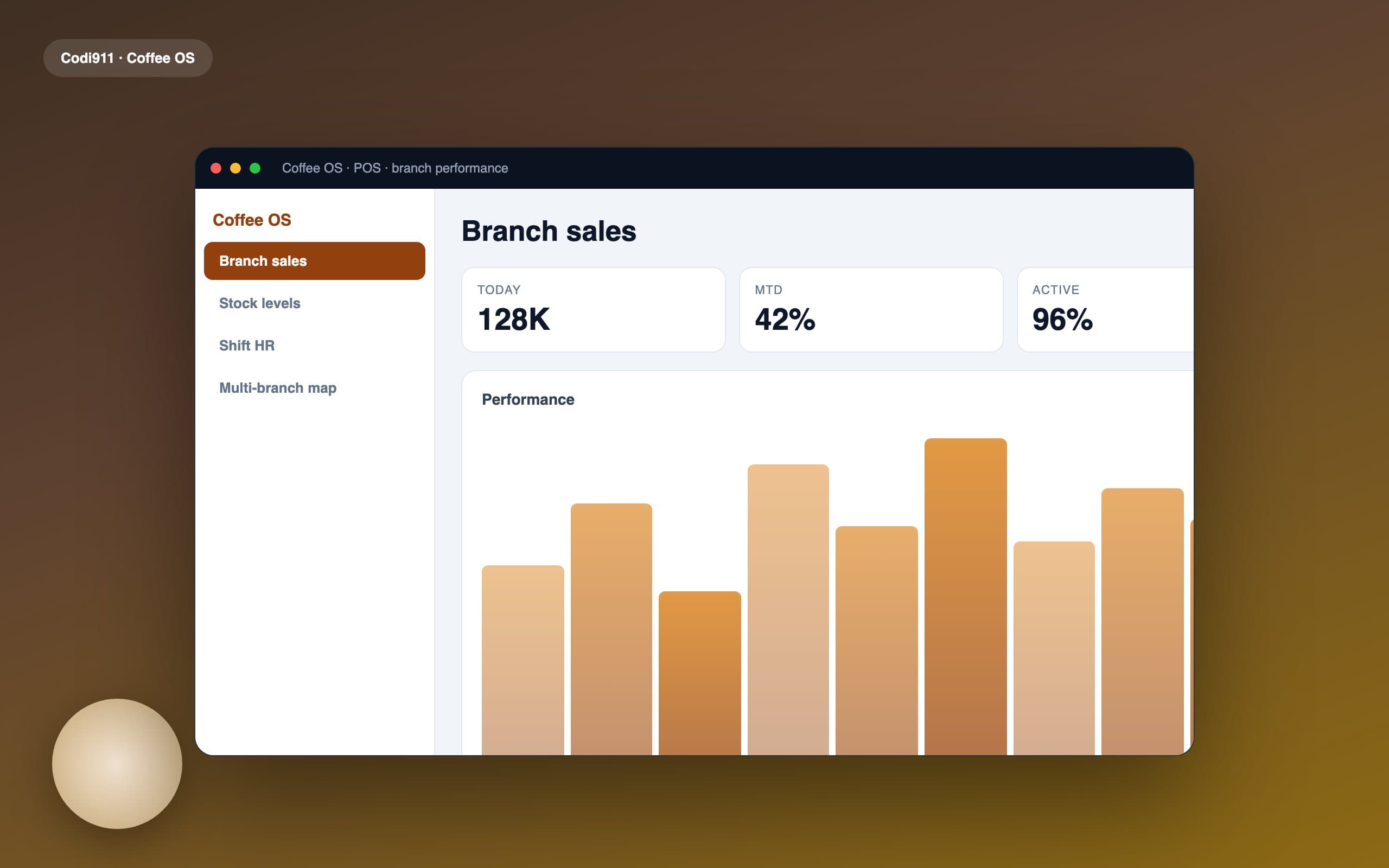
Task: Maximize the window with green button
Action: pyautogui.click(x=255, y=168)
